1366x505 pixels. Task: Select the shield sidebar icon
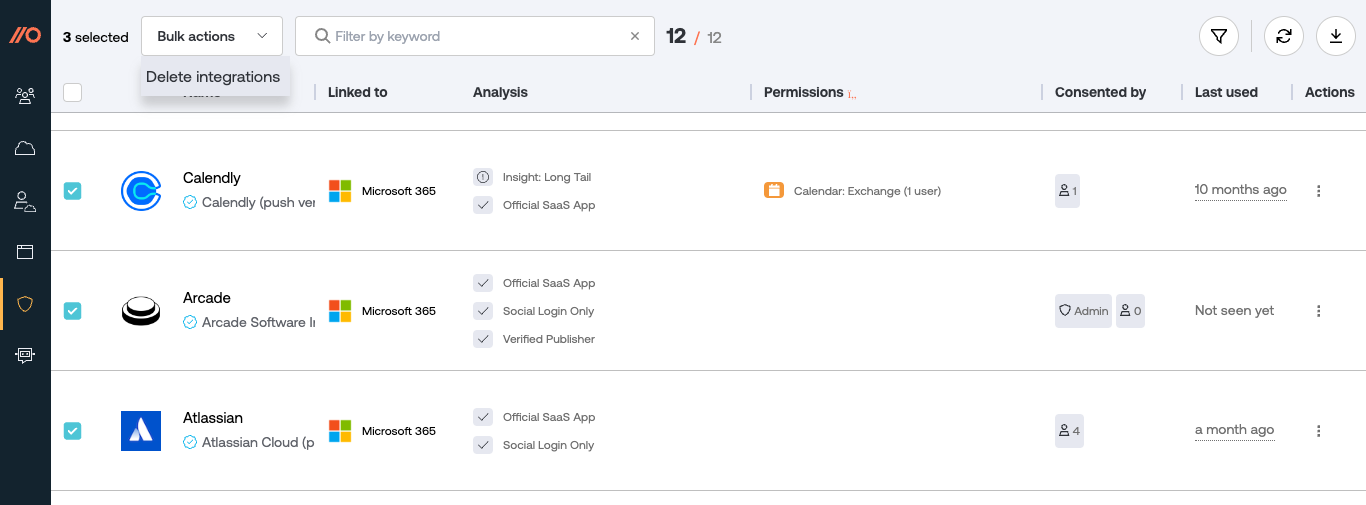tap(25, 304)
